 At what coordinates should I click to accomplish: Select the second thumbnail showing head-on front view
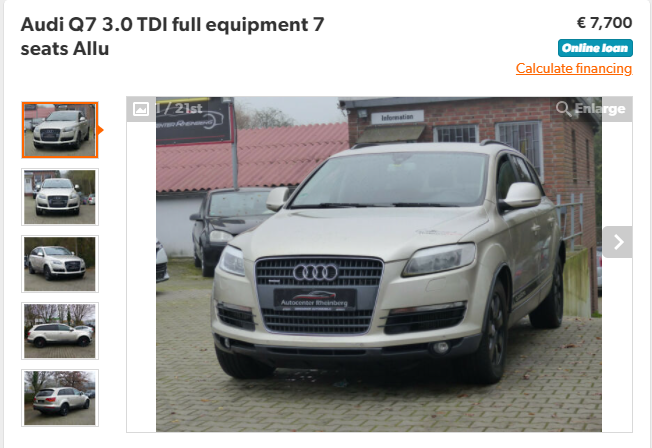[60, 197]
